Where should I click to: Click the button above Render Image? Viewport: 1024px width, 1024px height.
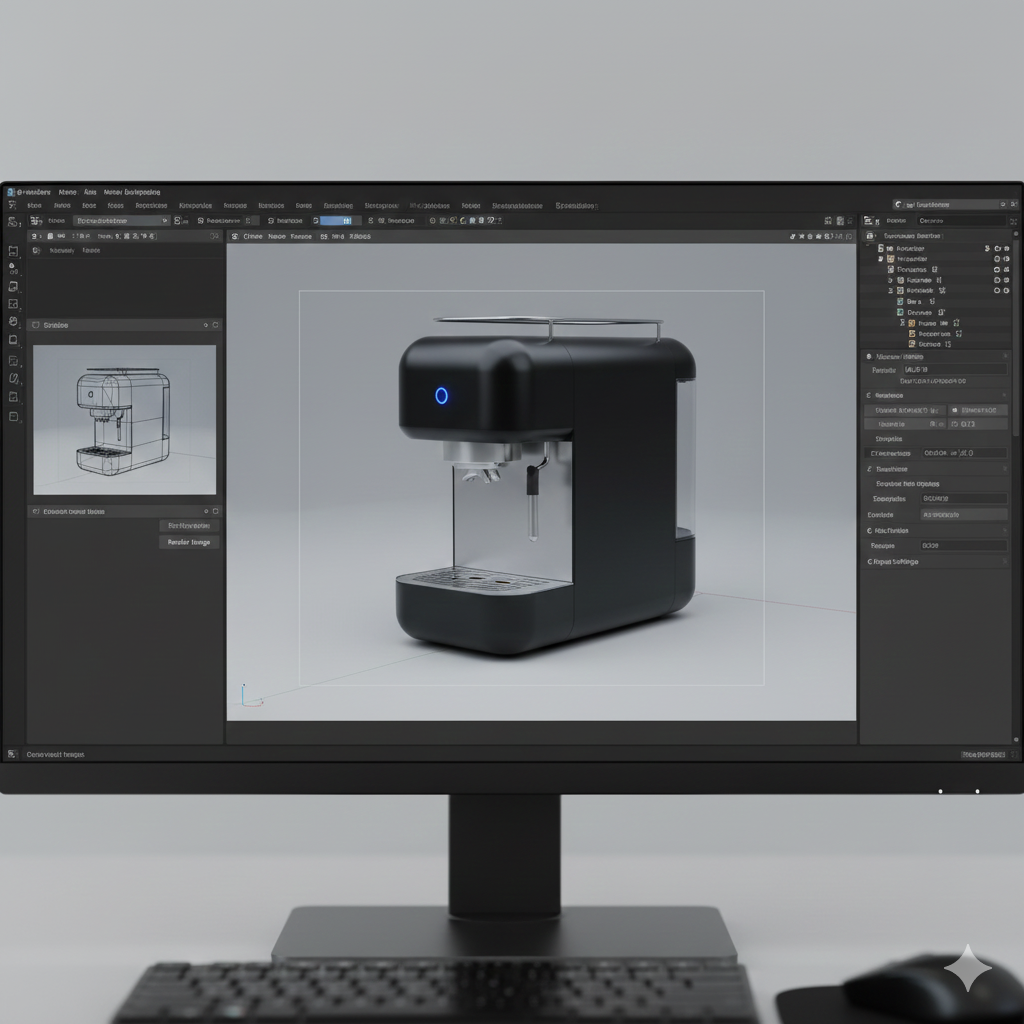coord(188,525)
